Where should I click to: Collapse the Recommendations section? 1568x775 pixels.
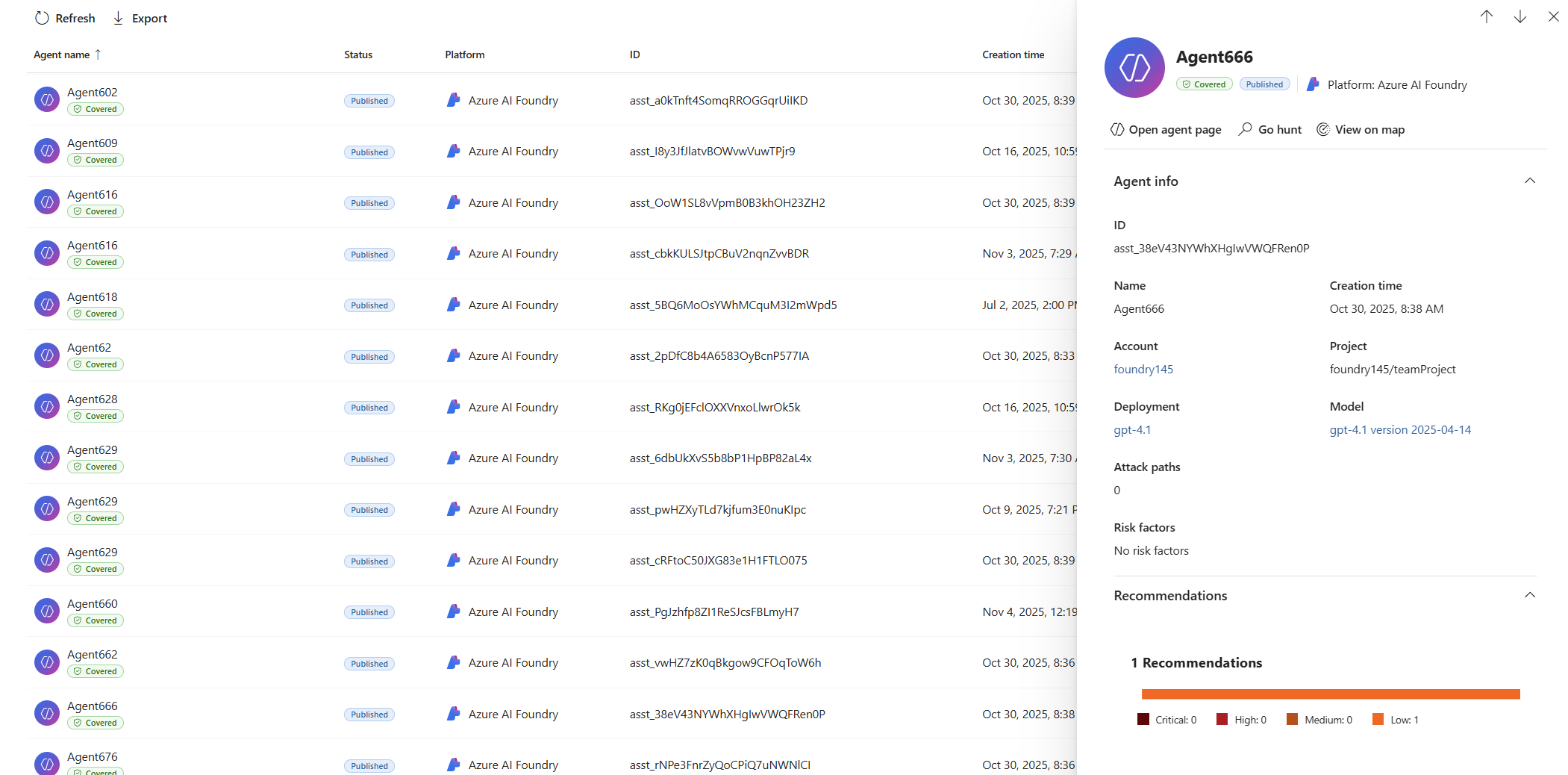1530,595
